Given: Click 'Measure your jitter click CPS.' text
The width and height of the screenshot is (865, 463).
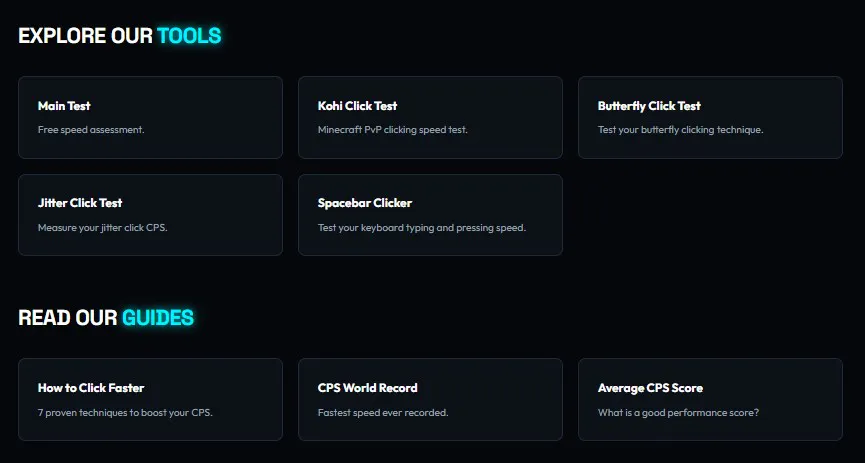Looking at the screenshot, I should 103,227.
